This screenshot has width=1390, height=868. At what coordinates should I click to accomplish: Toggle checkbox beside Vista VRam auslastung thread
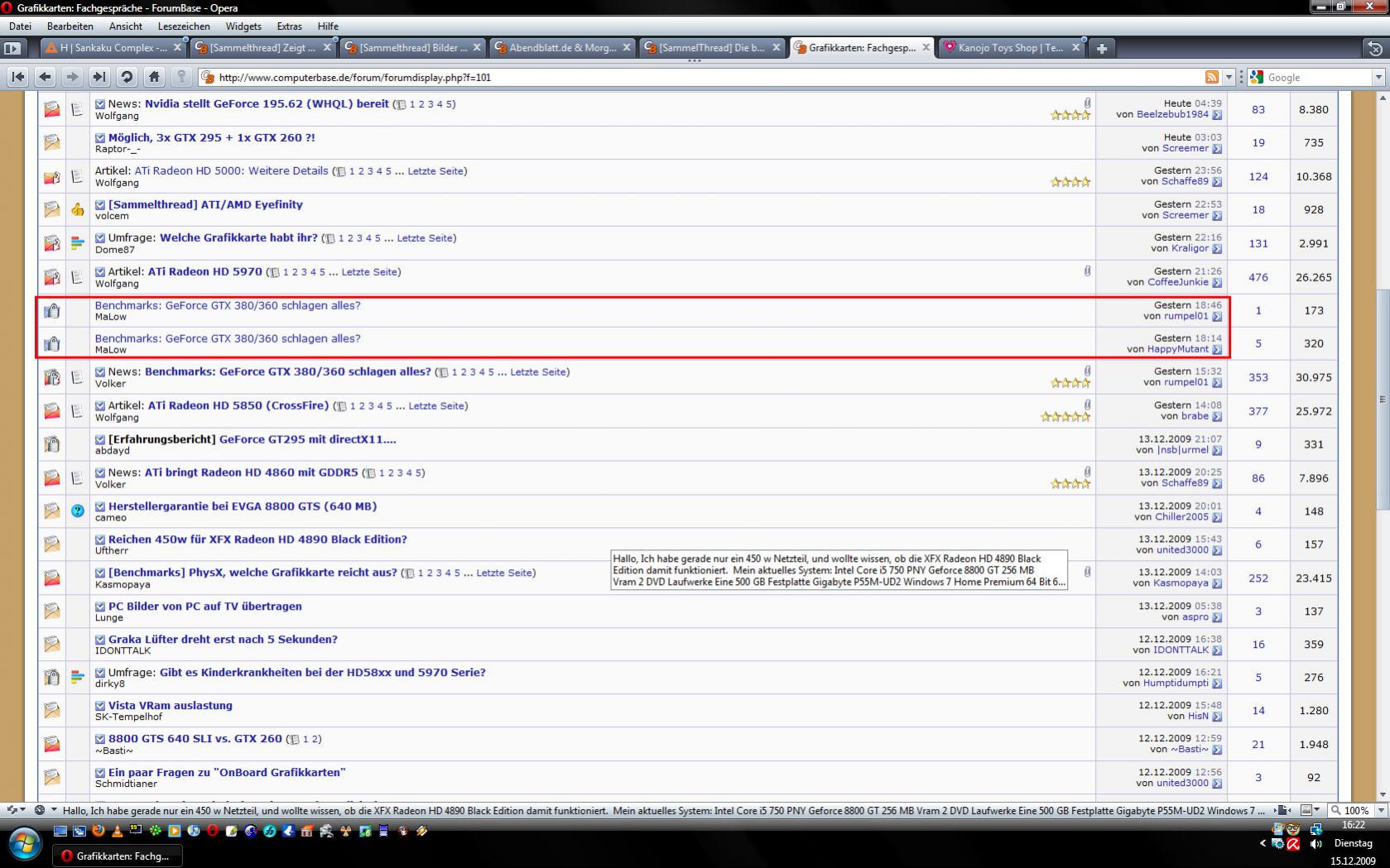click(x=100, y=706)
